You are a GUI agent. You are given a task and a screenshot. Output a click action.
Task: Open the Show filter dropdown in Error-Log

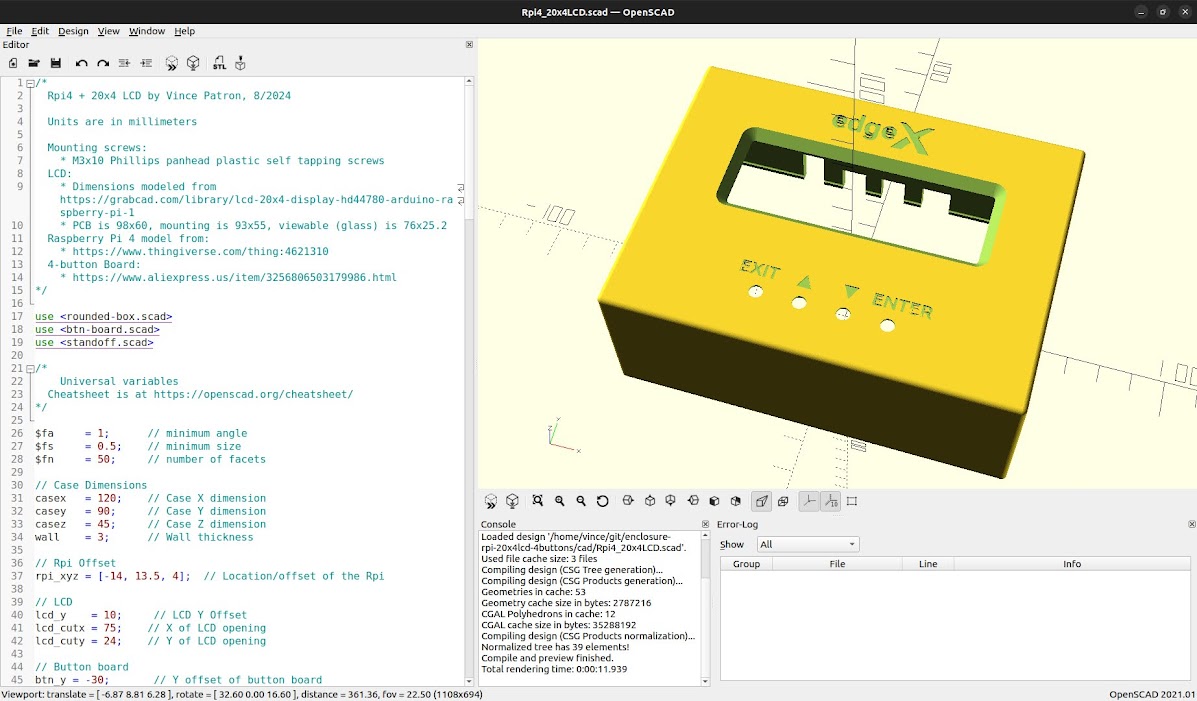coord(808,544)
